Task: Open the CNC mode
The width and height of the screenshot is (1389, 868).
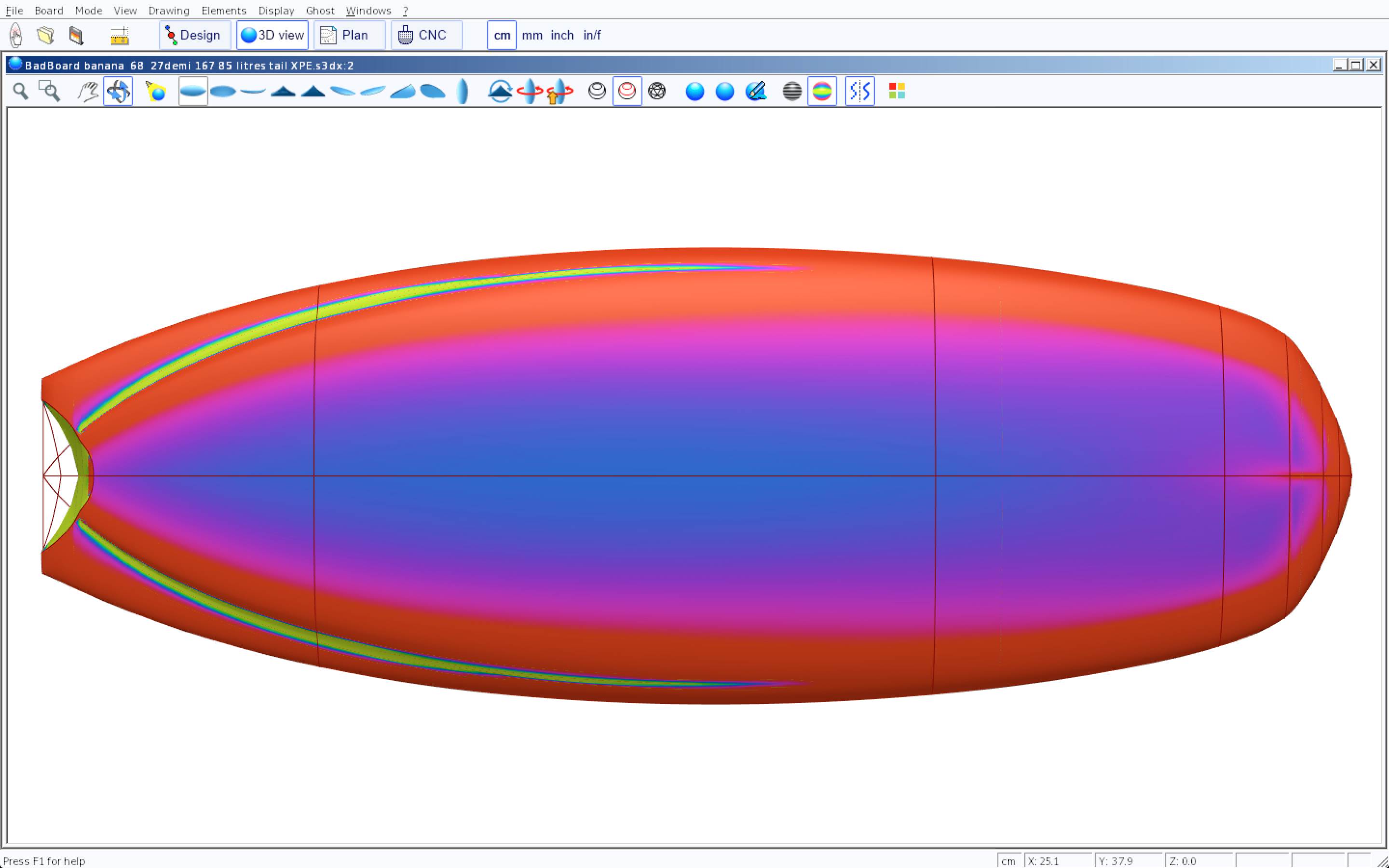Action: [x=426, y=35]
